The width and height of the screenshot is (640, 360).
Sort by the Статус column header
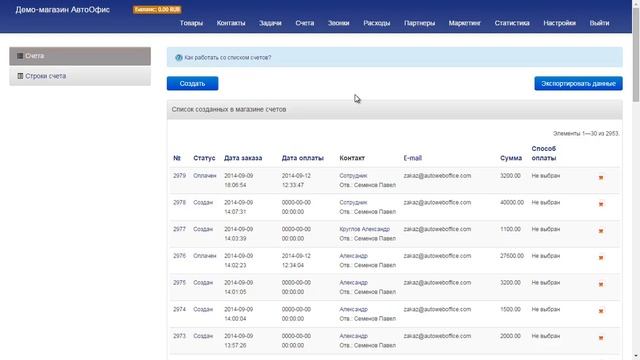[x=204, y=158]
